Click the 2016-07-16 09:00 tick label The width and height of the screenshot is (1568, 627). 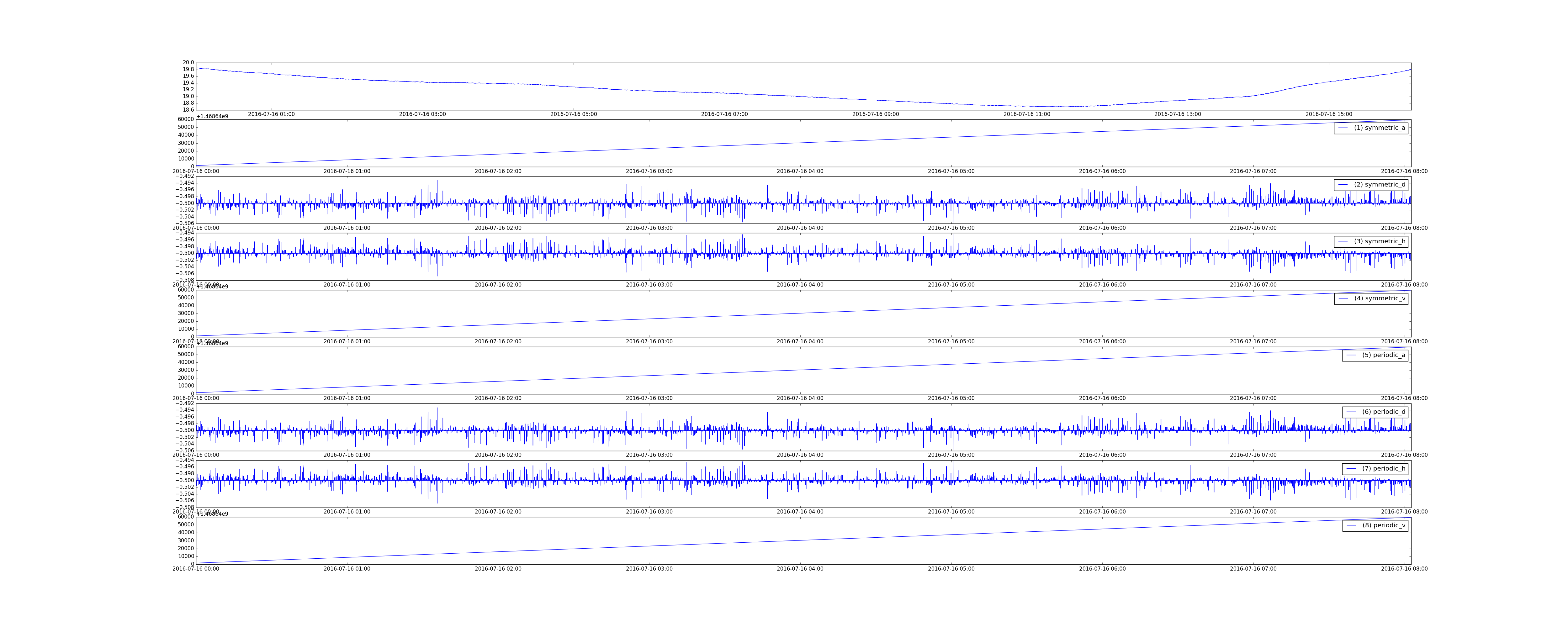(x=875, y=114)
